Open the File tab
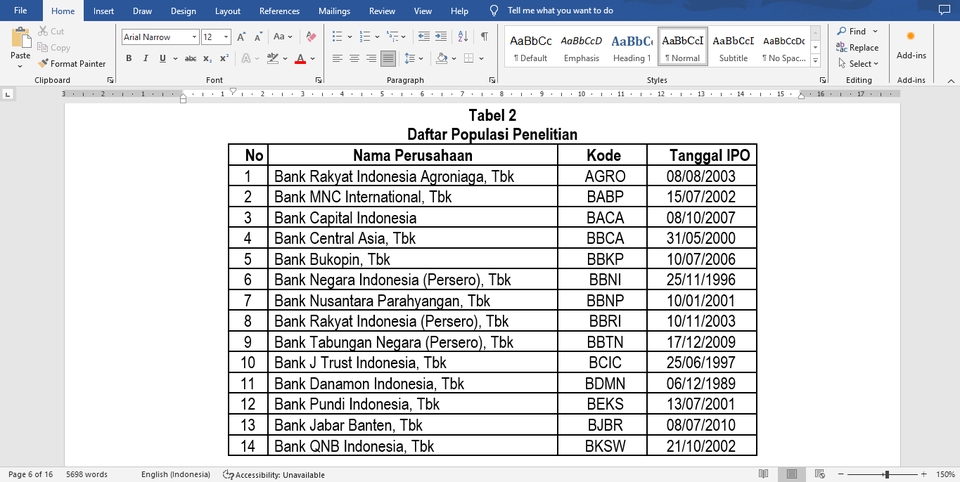The height and width of the screenshot is (482, 960). point(20,10)
